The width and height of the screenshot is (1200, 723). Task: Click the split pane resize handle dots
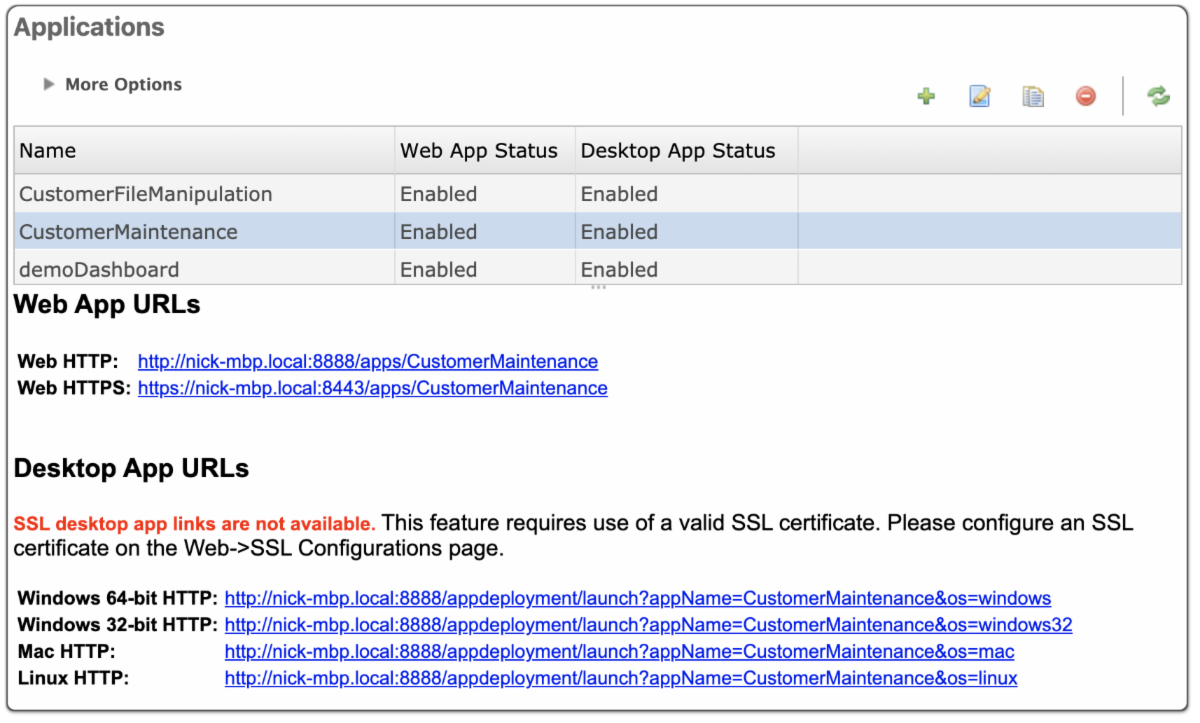pos(599,288)
